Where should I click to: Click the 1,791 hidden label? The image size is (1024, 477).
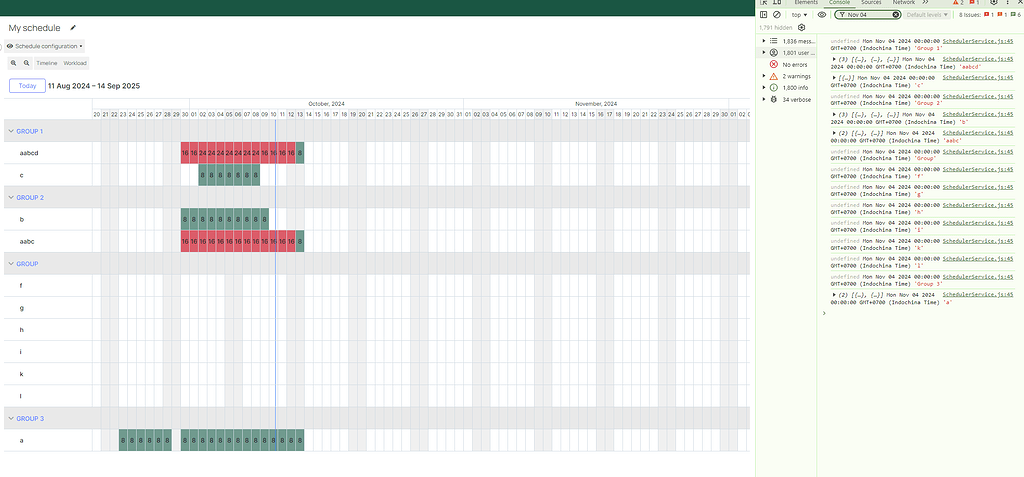(x=775, y=27)
